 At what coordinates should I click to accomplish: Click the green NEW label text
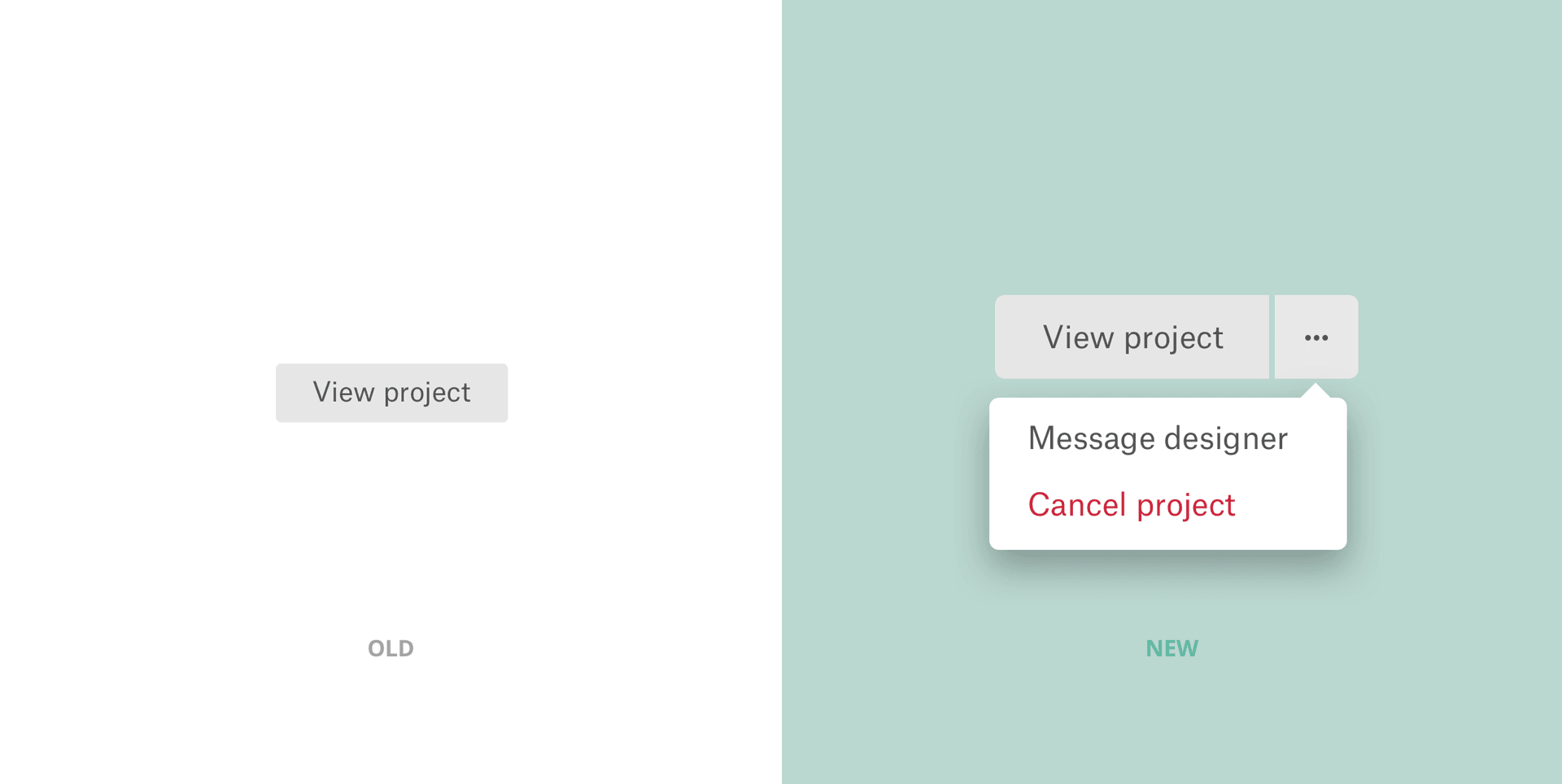coord(1171,648)
